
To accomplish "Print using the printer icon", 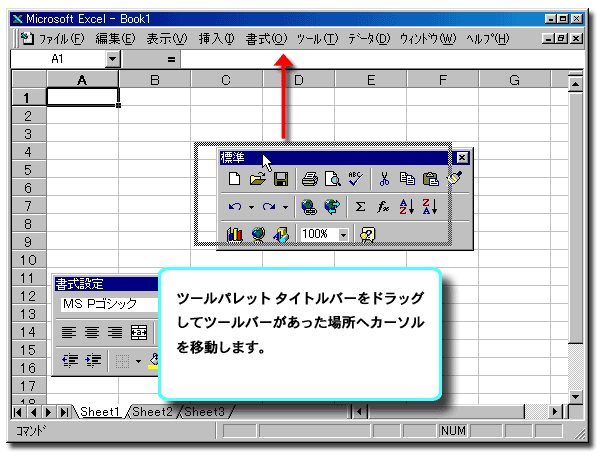I will [309, 179].
